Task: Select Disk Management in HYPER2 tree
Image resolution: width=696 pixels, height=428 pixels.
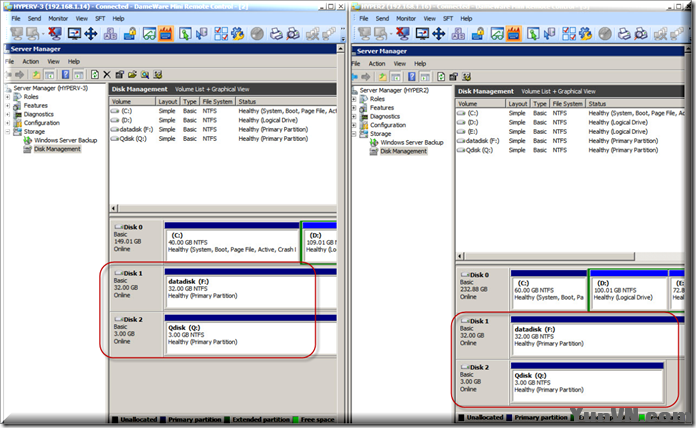Action: pyautogui.click(x=403, y=151)
